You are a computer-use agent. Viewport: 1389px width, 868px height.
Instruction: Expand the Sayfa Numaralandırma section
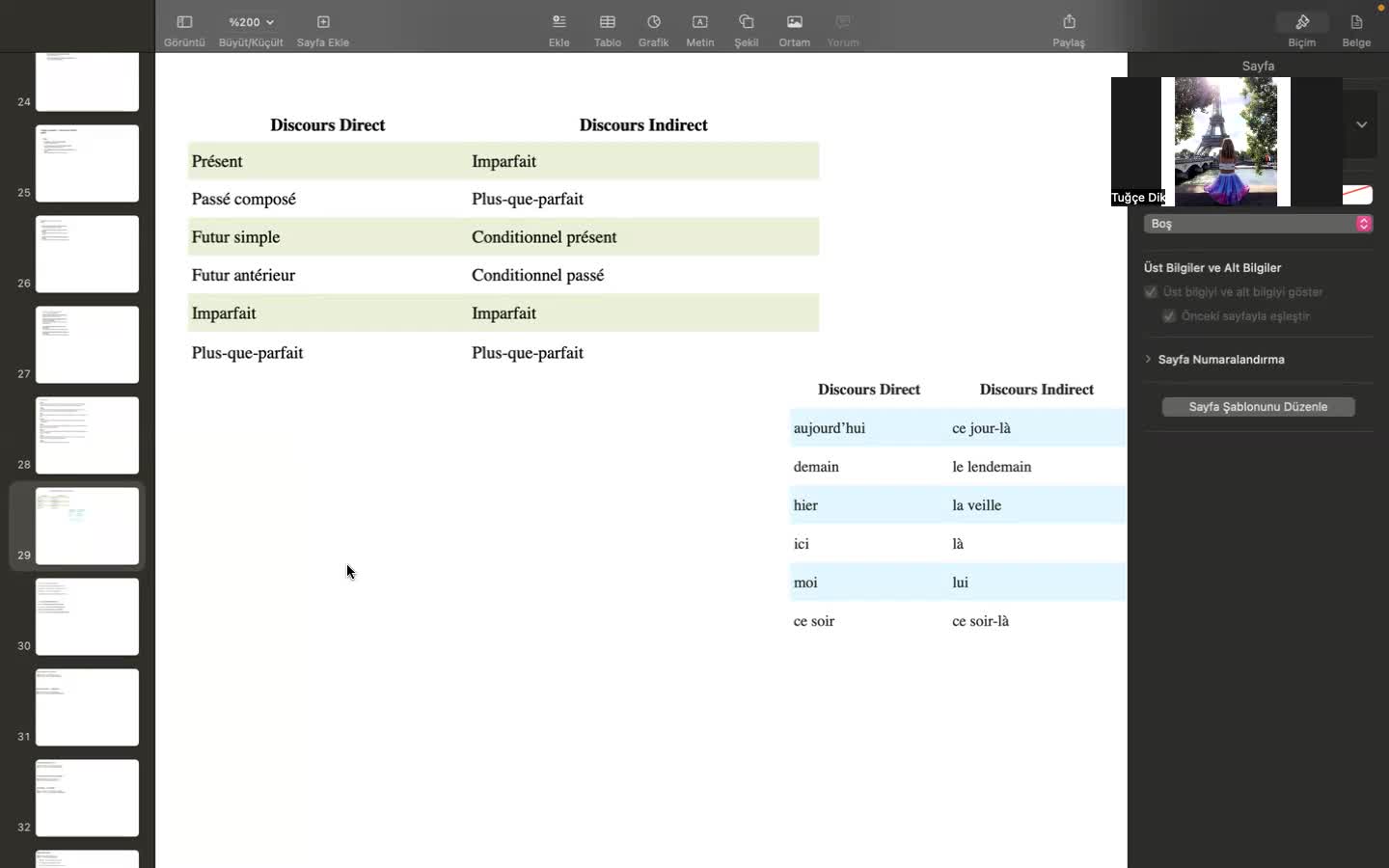coord(1148,359)
